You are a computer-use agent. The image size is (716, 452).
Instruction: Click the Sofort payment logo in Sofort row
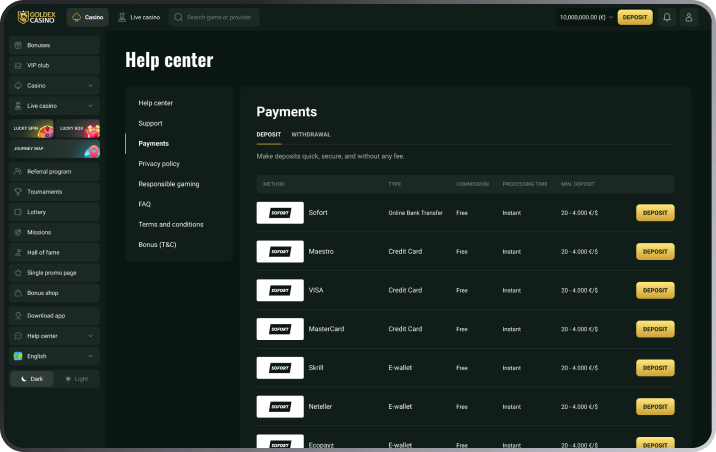pos(280,213)
